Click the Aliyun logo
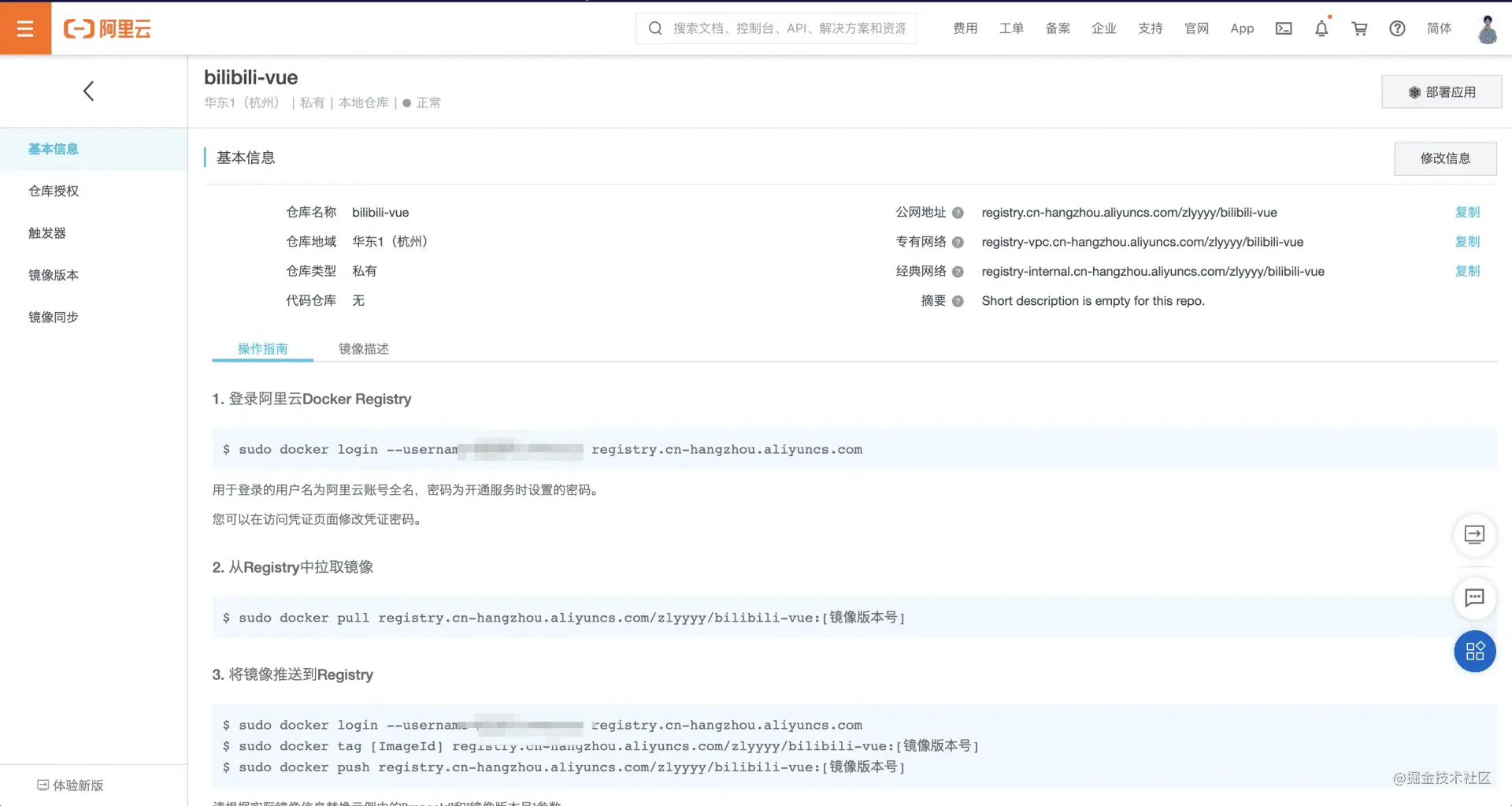Image resolution: width=1512 pixels, height=806 pixels. pos(107,29)
